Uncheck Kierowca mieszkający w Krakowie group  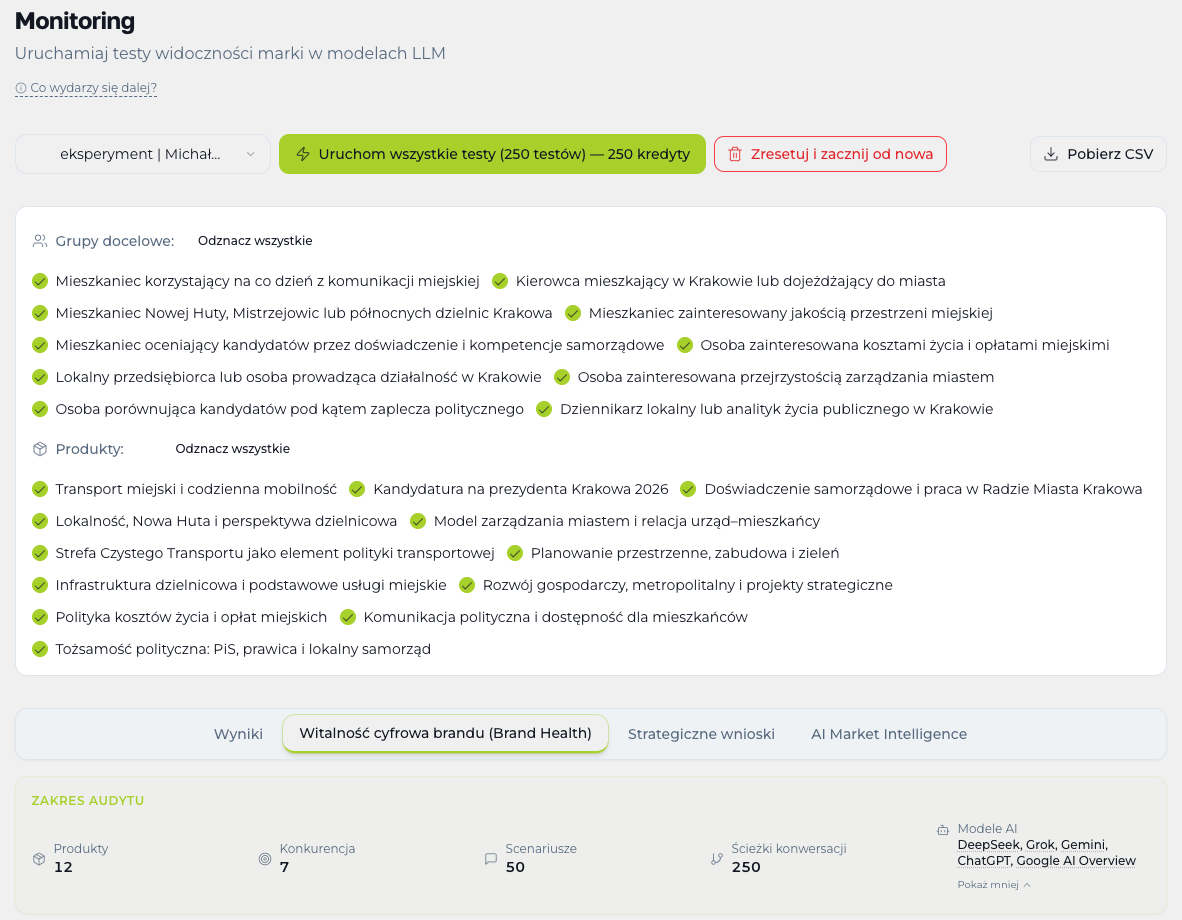click(500, 281)
